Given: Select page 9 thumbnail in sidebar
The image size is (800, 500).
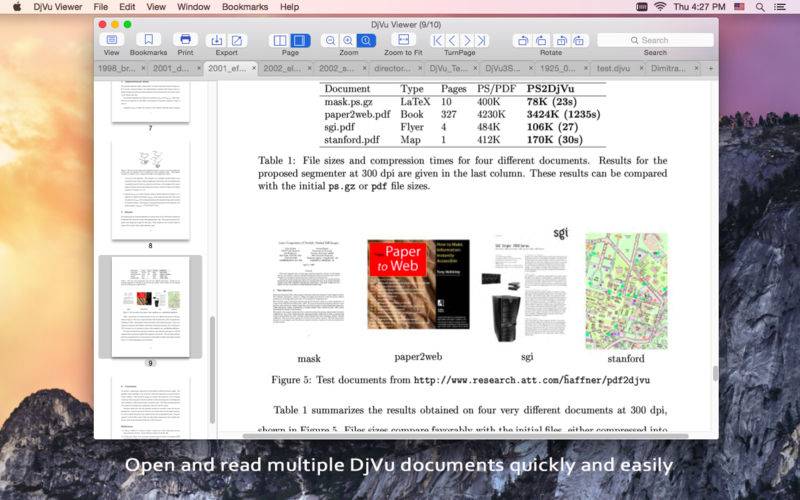Looking at the screenshot, I should click(x=151, y=307).
